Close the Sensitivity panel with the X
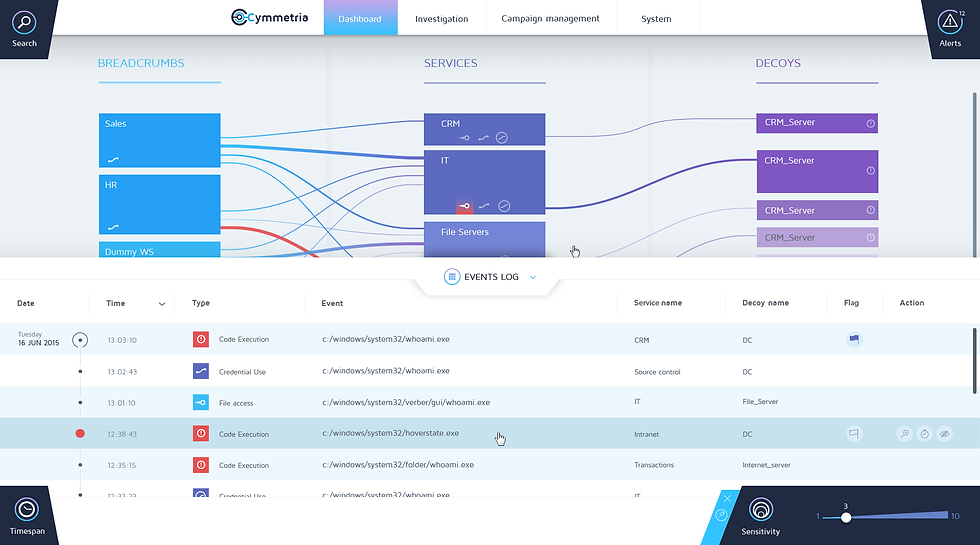The width and height of the screenshot is (980, 545). pyautogui.click(x=727, y=499)
